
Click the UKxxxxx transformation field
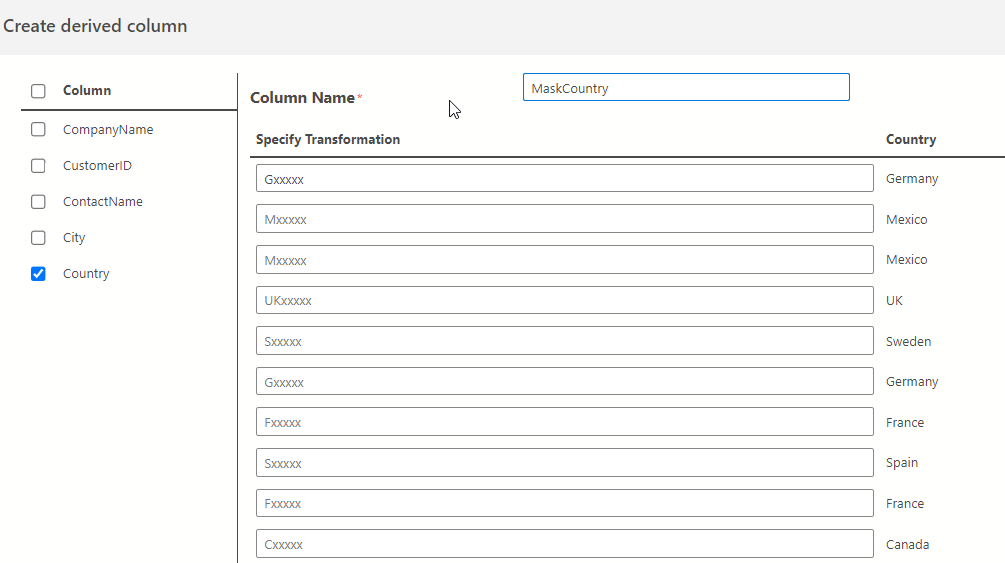[x=564, y=300]
